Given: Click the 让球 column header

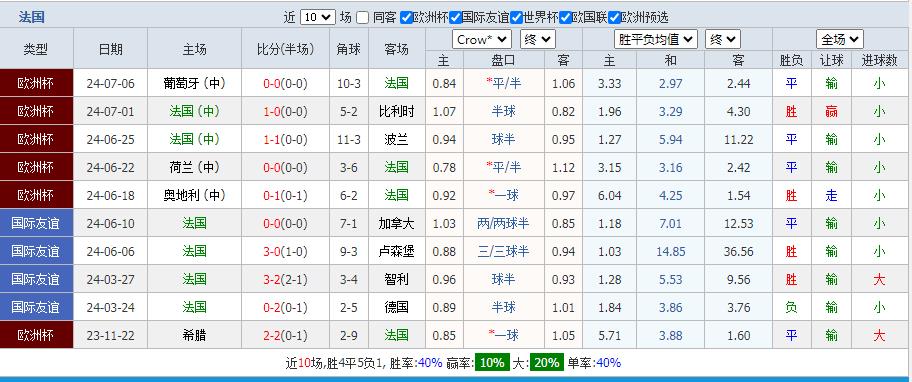Looking at the screenshot, I should tap(832, 60).
